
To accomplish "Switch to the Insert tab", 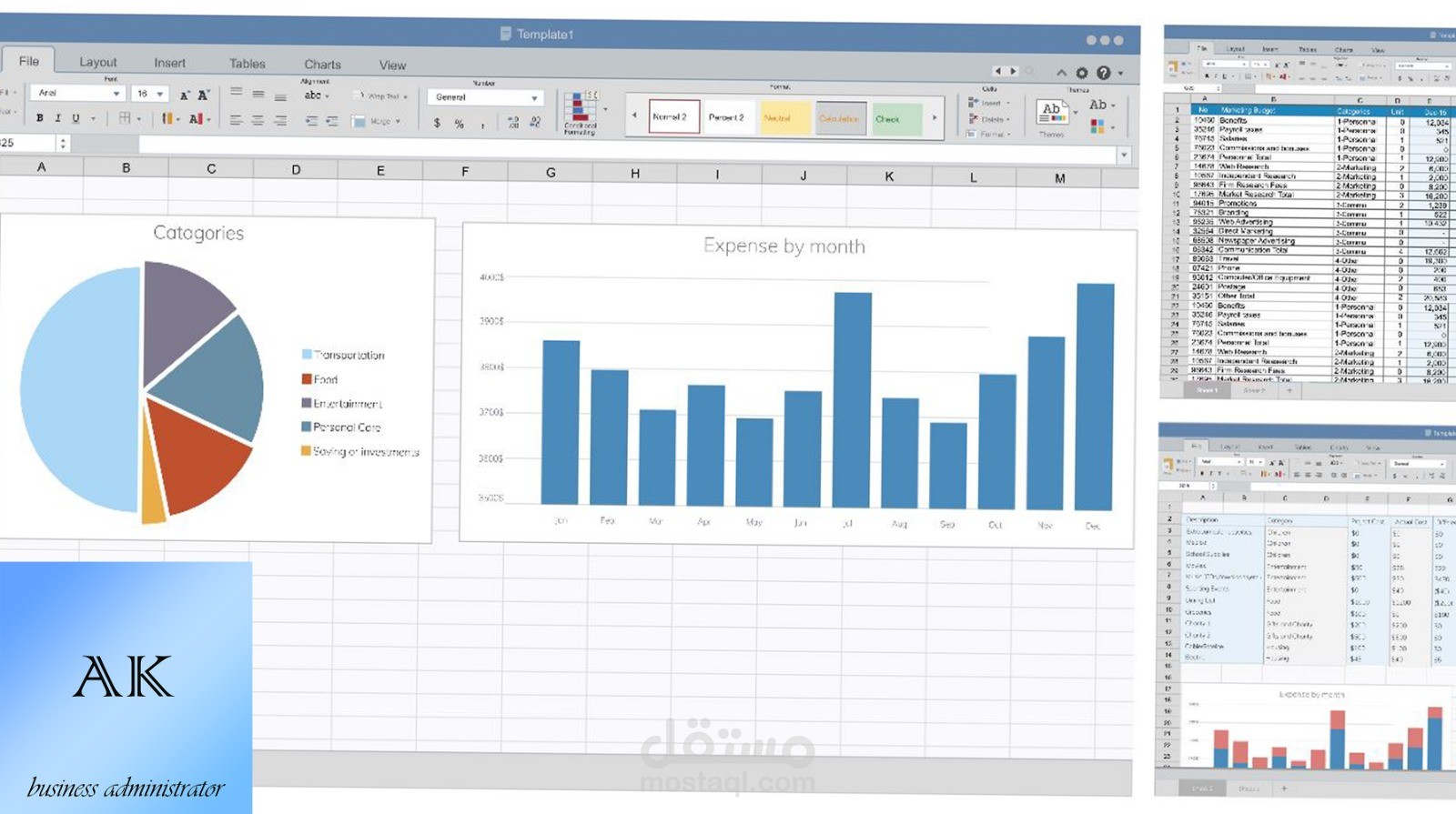I will pos(169,63).
